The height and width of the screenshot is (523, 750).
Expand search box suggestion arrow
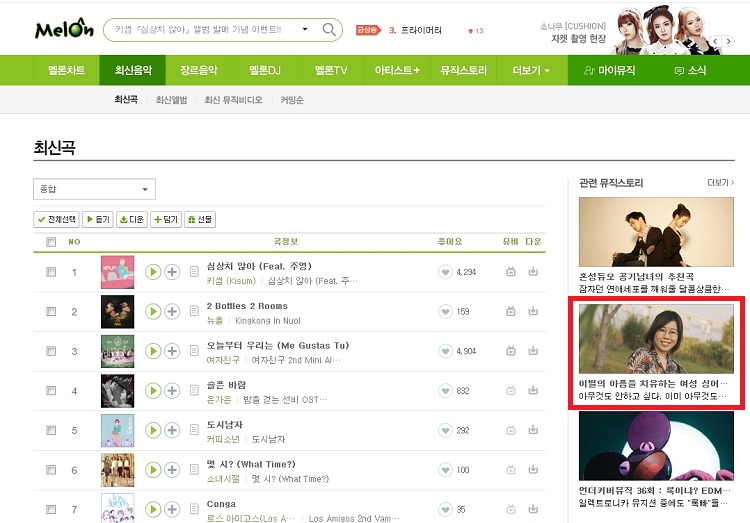[x=305, y=29]
